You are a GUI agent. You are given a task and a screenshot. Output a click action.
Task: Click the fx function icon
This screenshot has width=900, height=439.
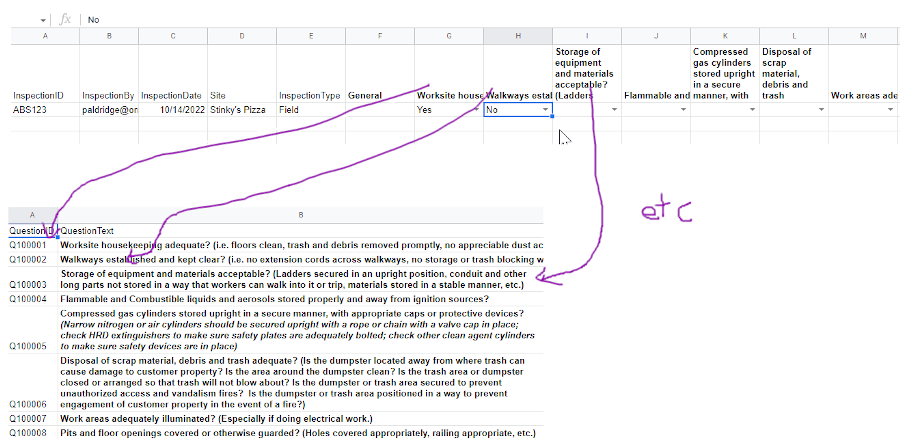click(65, 20)
